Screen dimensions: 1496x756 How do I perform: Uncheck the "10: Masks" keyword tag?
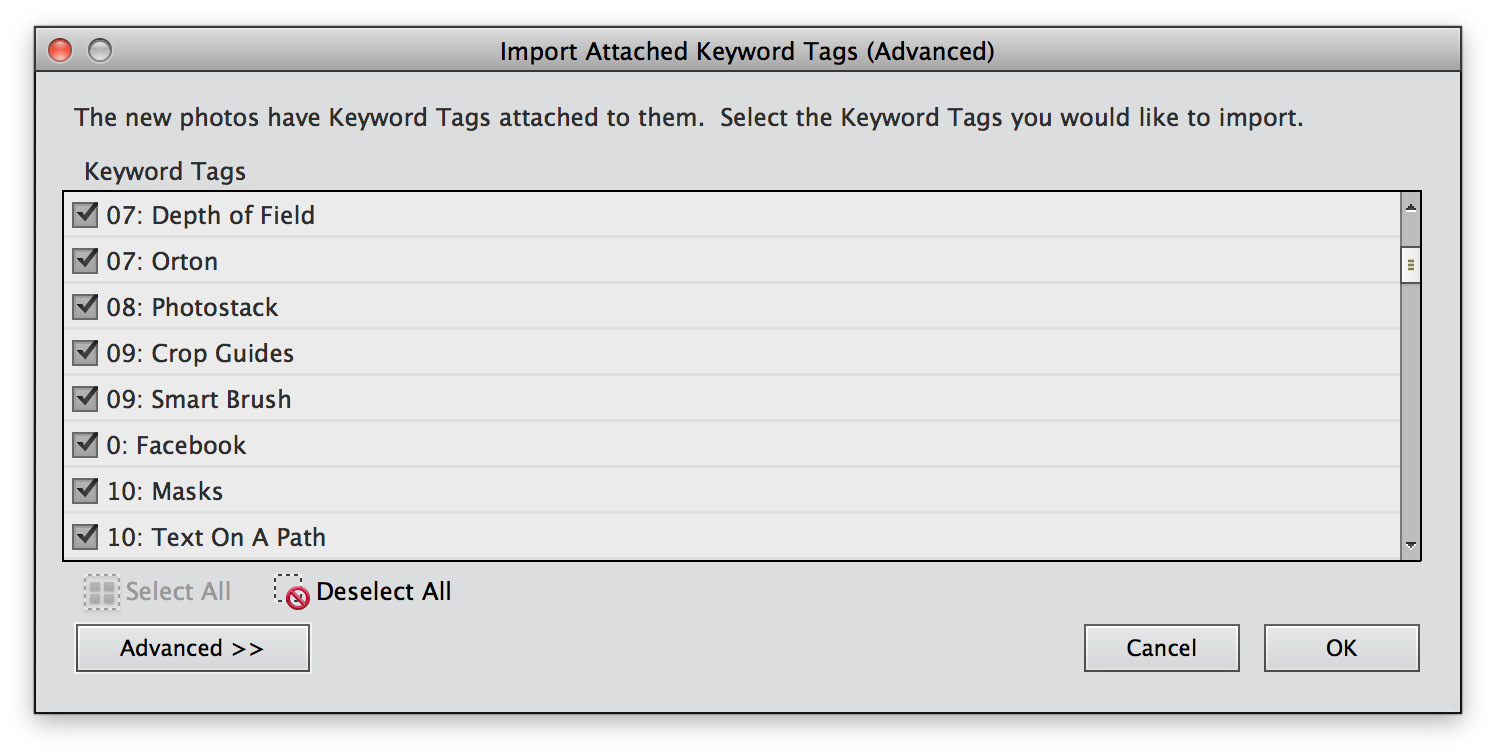(x=85, y=490)
